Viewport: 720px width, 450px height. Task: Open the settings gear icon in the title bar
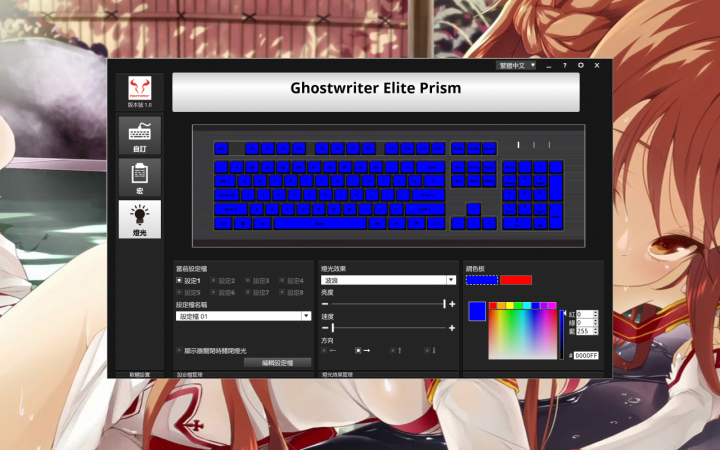[580, 65]
